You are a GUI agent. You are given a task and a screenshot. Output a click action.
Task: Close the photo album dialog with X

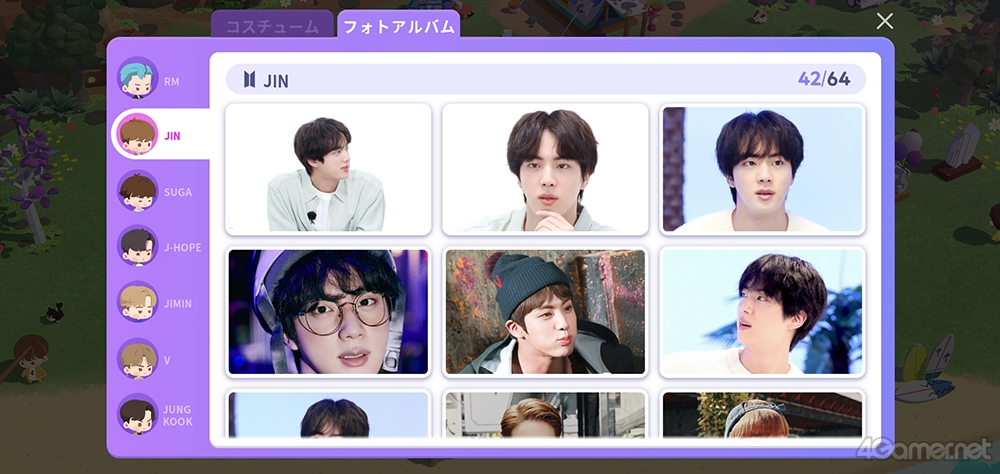pos(885,21)
